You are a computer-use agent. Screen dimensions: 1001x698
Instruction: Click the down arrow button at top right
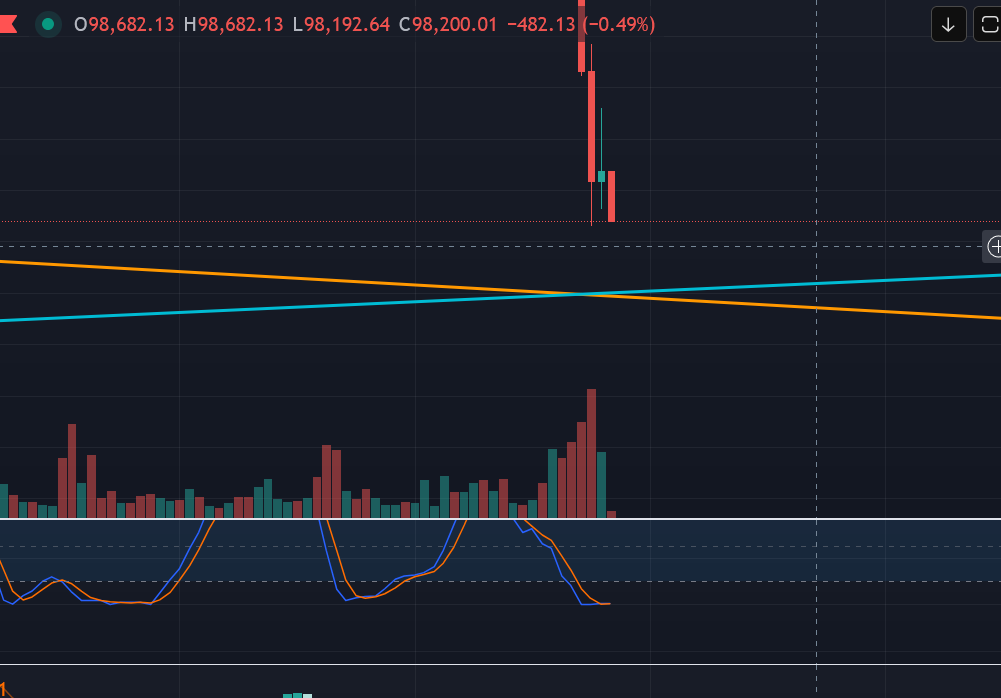(x=948, y=24)
